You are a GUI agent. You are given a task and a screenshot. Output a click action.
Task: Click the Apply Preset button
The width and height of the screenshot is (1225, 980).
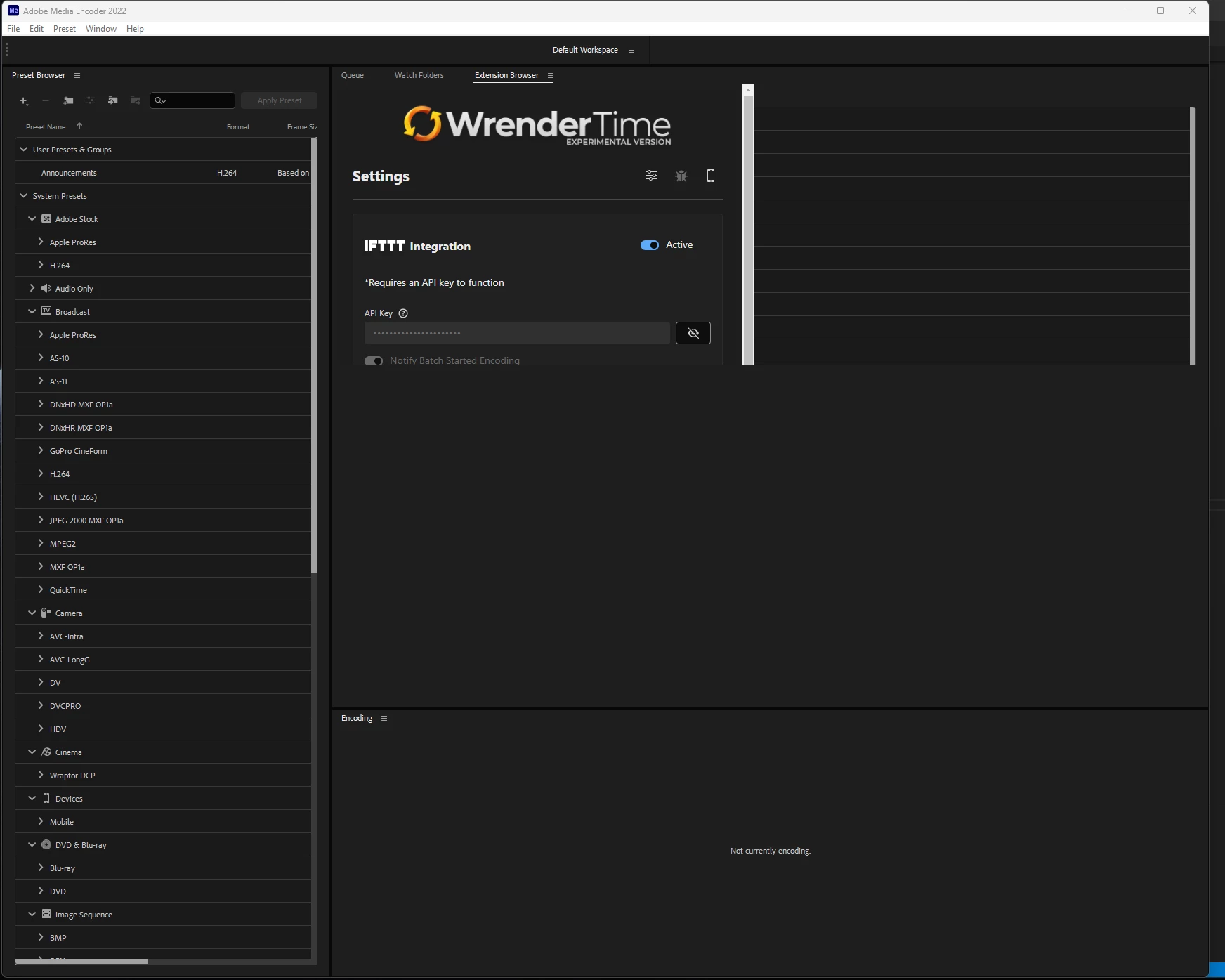pyautogui.click(x=280, y=100)
